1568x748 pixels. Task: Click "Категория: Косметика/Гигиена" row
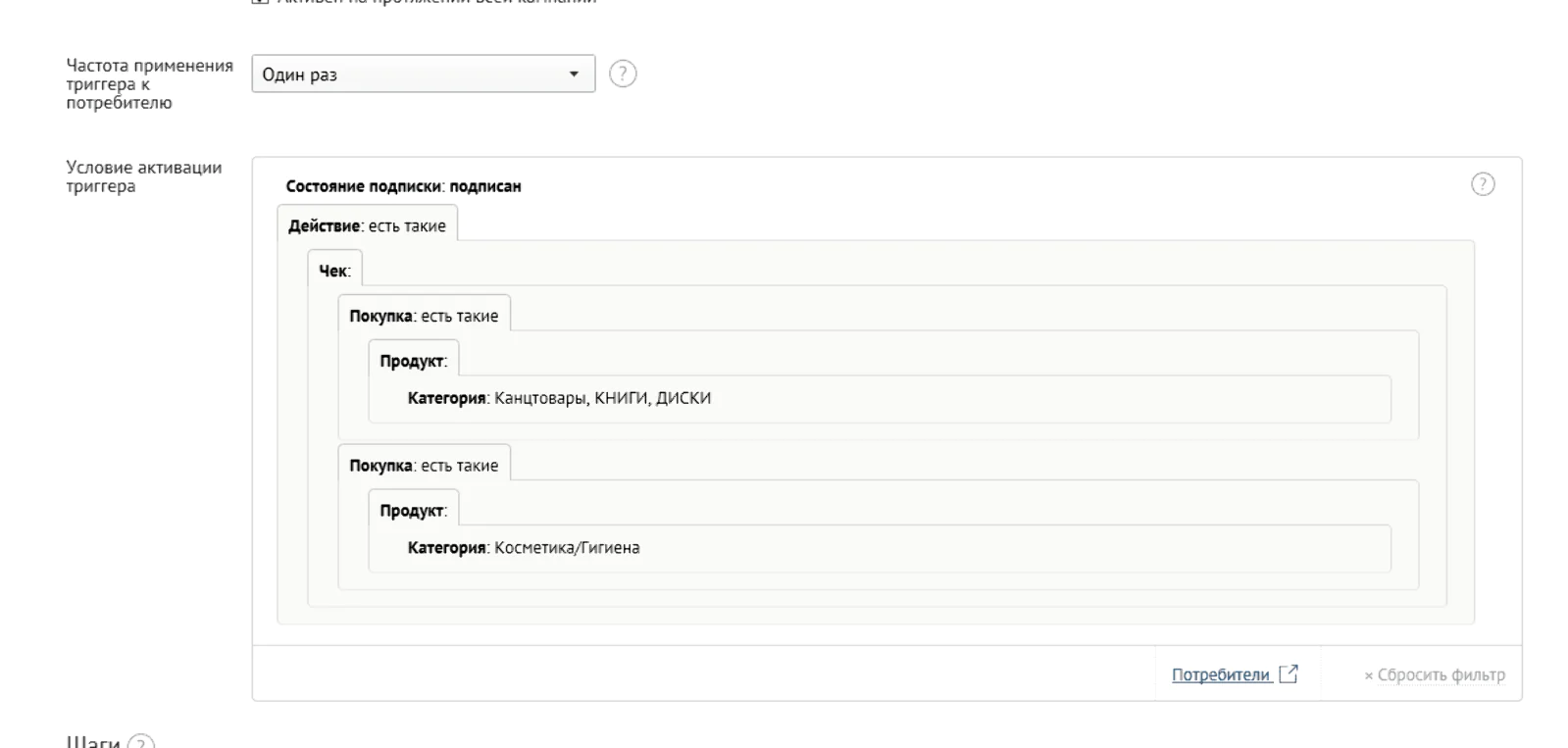point(880,549)
